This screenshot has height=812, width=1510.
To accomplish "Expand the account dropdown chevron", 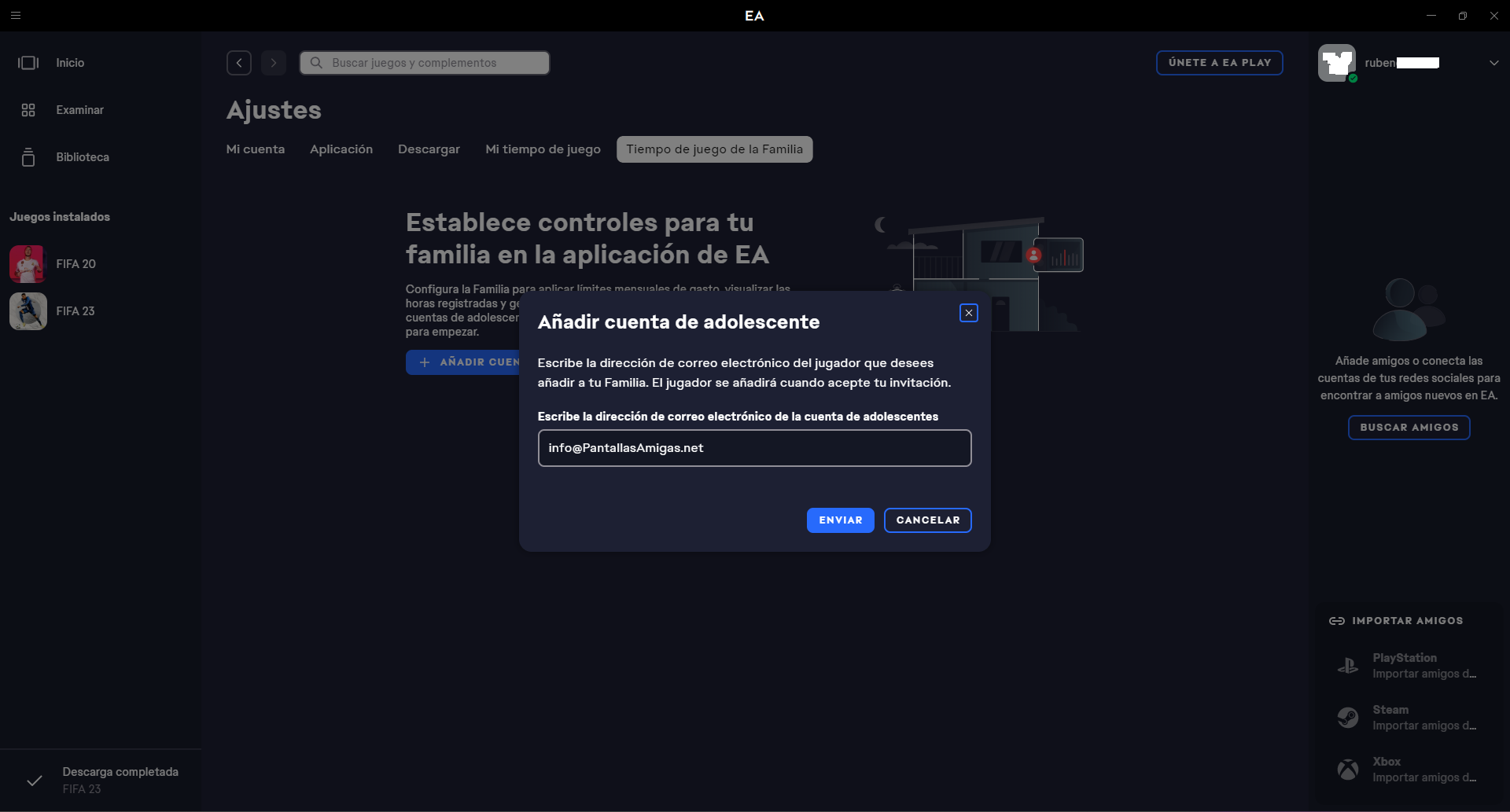I will (1494, 63).
